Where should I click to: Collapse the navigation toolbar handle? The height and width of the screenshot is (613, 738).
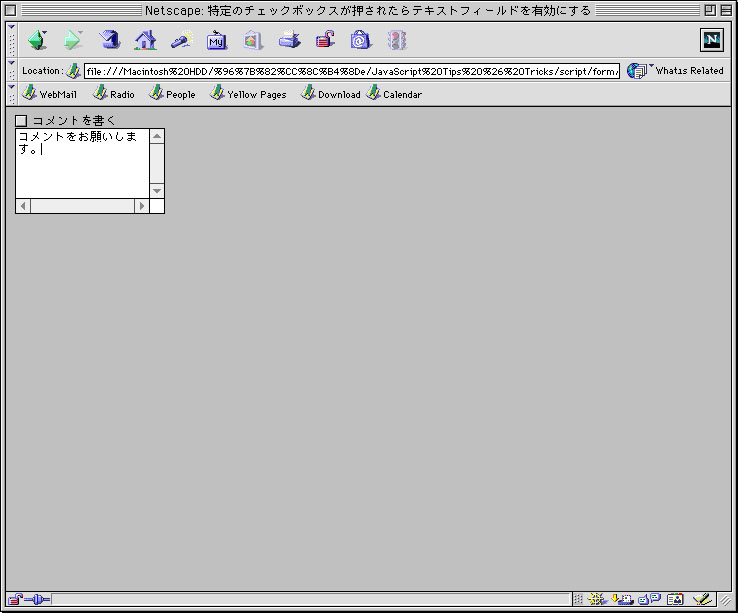click(x=12, y=40)
